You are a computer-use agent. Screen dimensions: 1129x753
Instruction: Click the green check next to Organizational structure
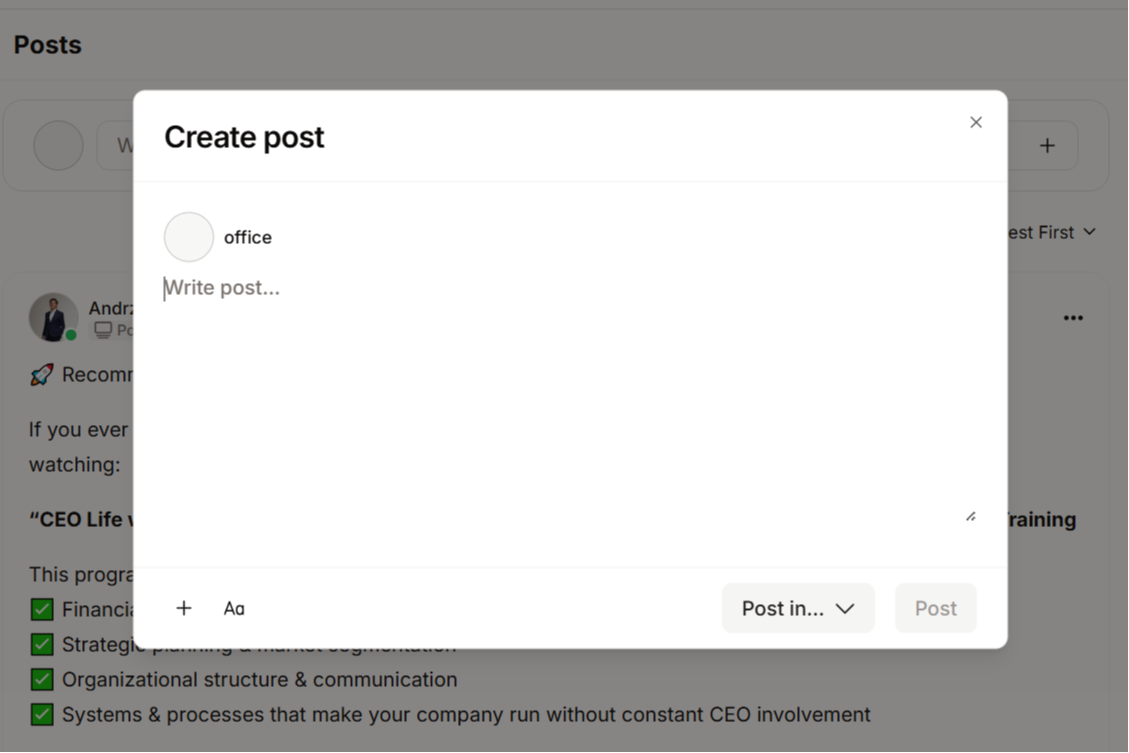point(41,679)
